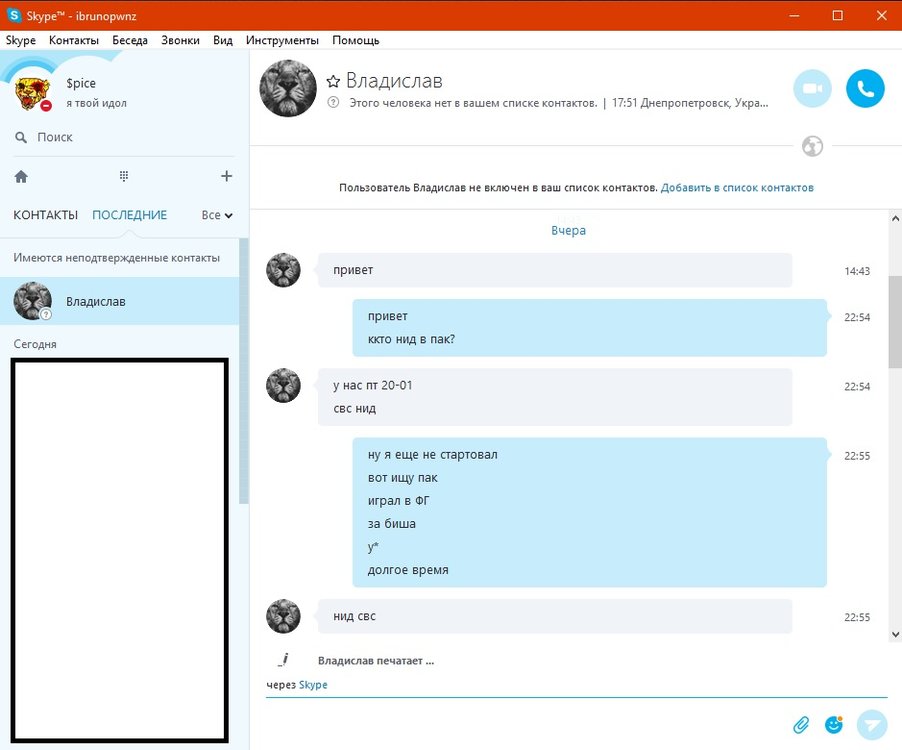Expand the Все contacts filter dropdown
Screen dimensions: 902x750
[x=217, y=215]
